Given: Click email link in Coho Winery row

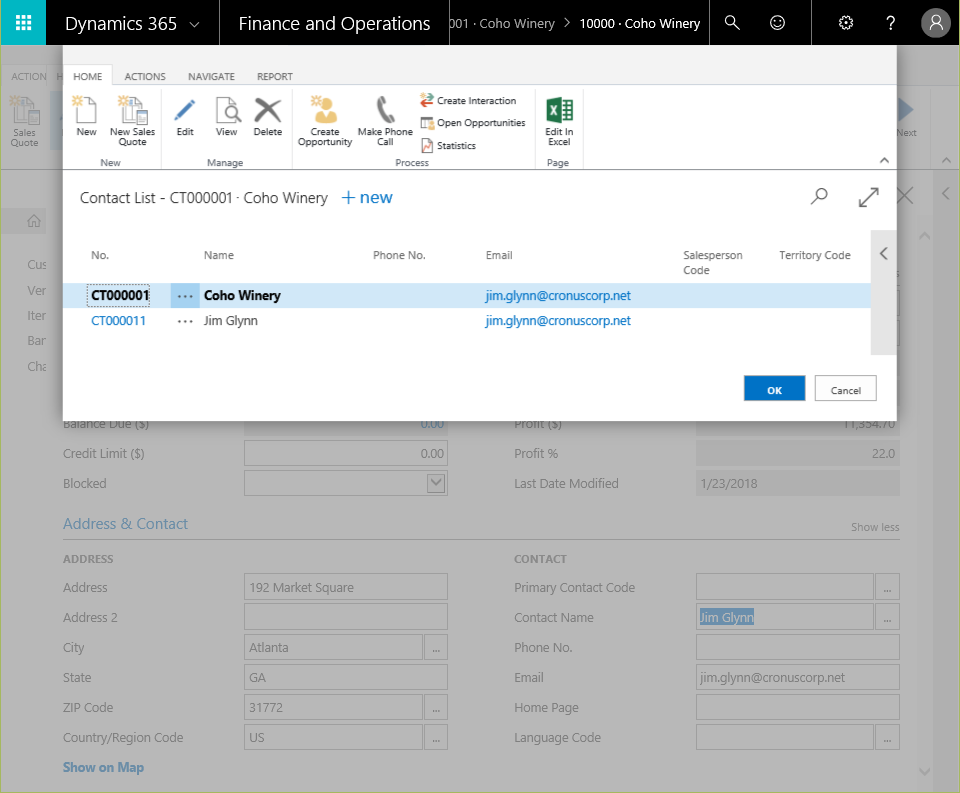Looking at the screenshot, I should pyautogui.click(x=558, y=296).
